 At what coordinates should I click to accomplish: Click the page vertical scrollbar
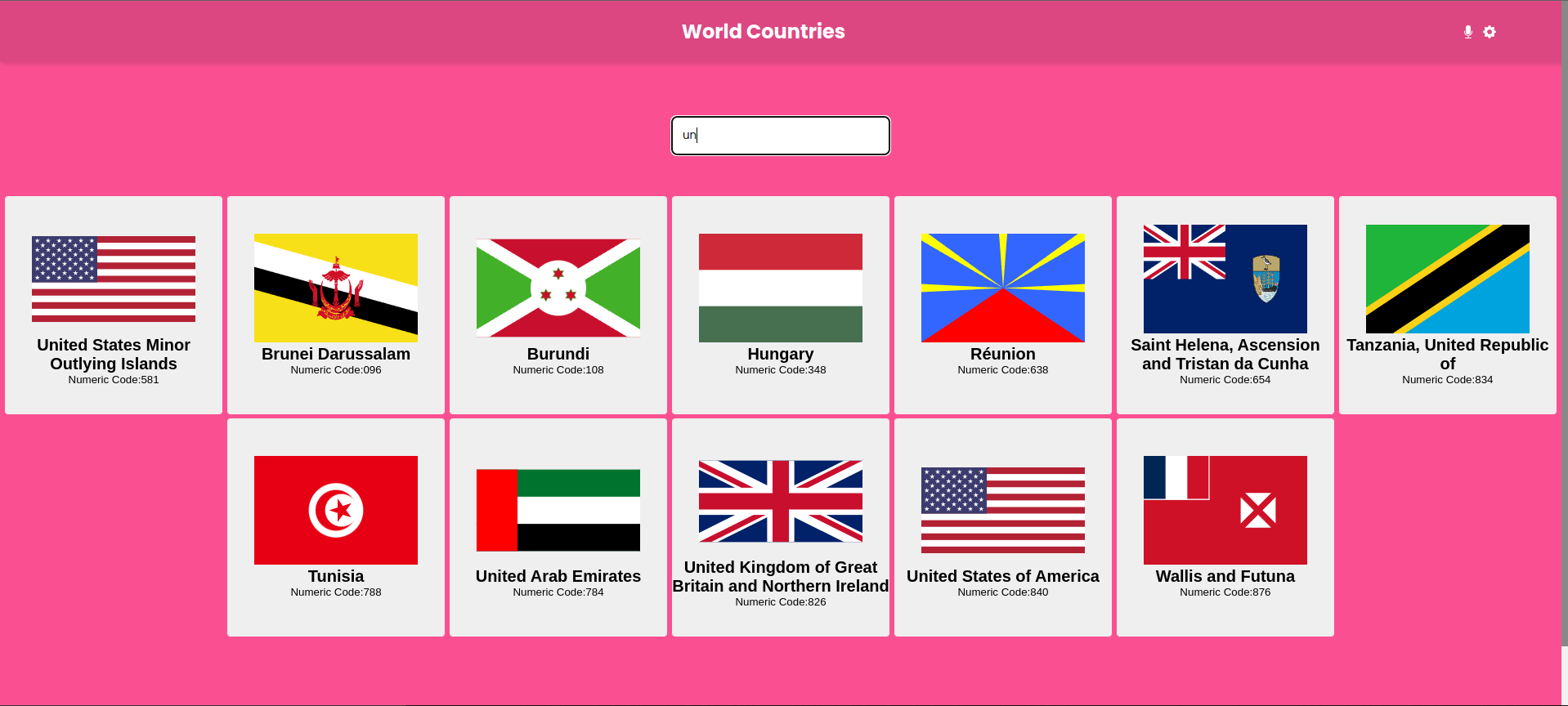pos(1564,327)
